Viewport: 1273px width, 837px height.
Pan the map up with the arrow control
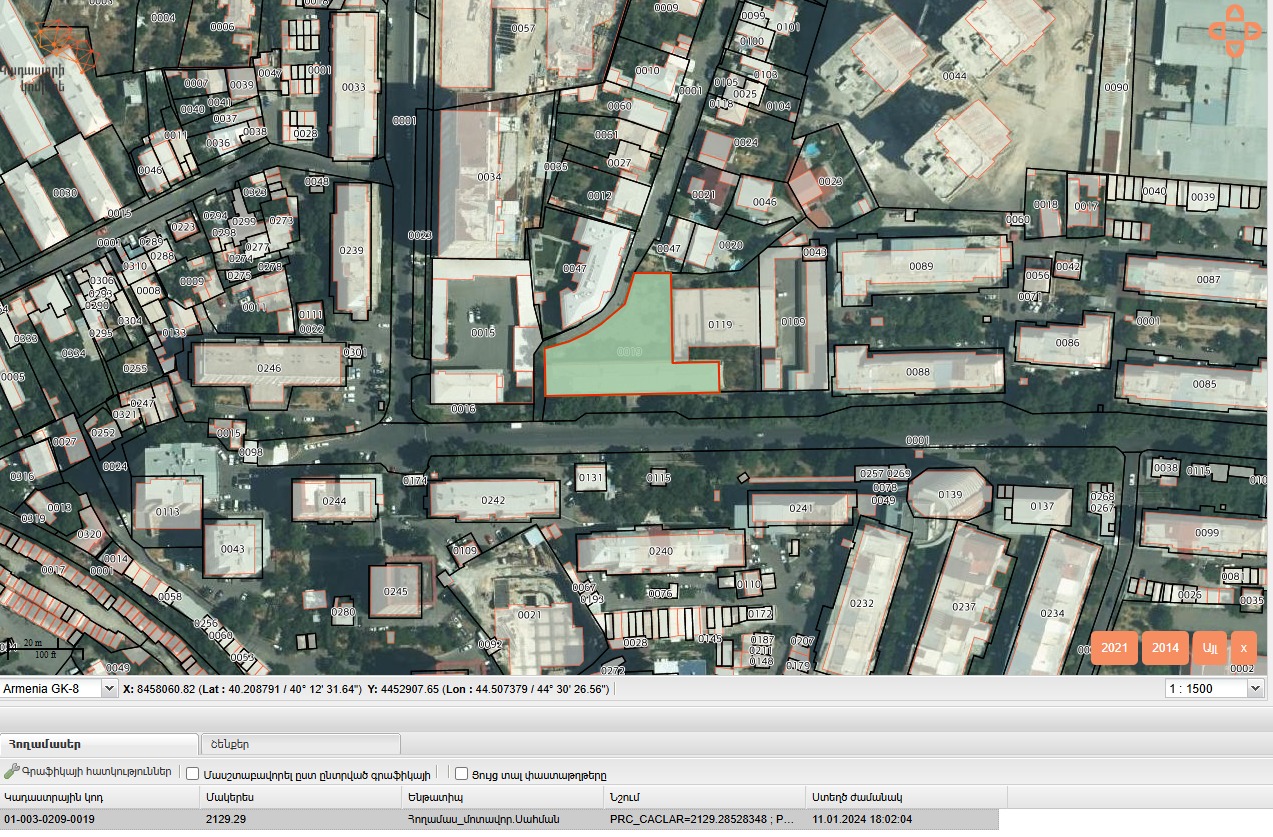1235,12
